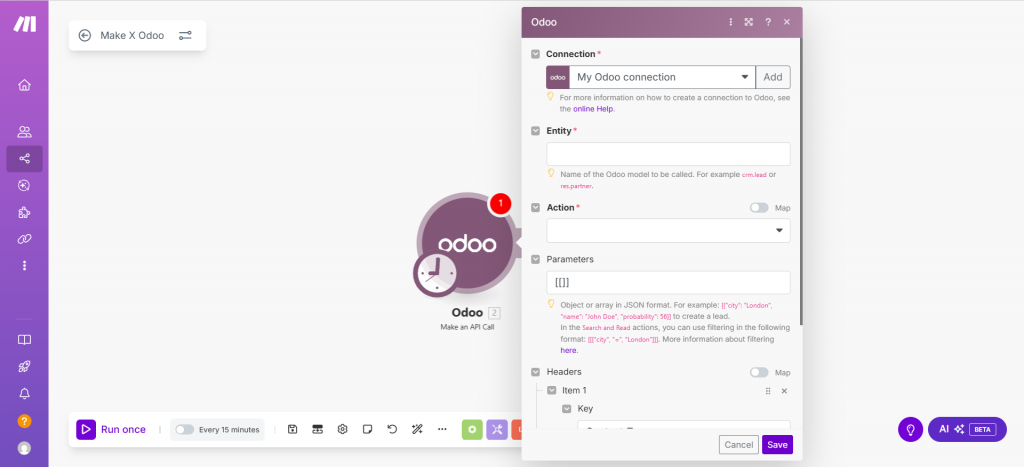Viewport: 1024px width, 467px height.
Task: Collapse the Entity section
Action: (x=536, y=131)
